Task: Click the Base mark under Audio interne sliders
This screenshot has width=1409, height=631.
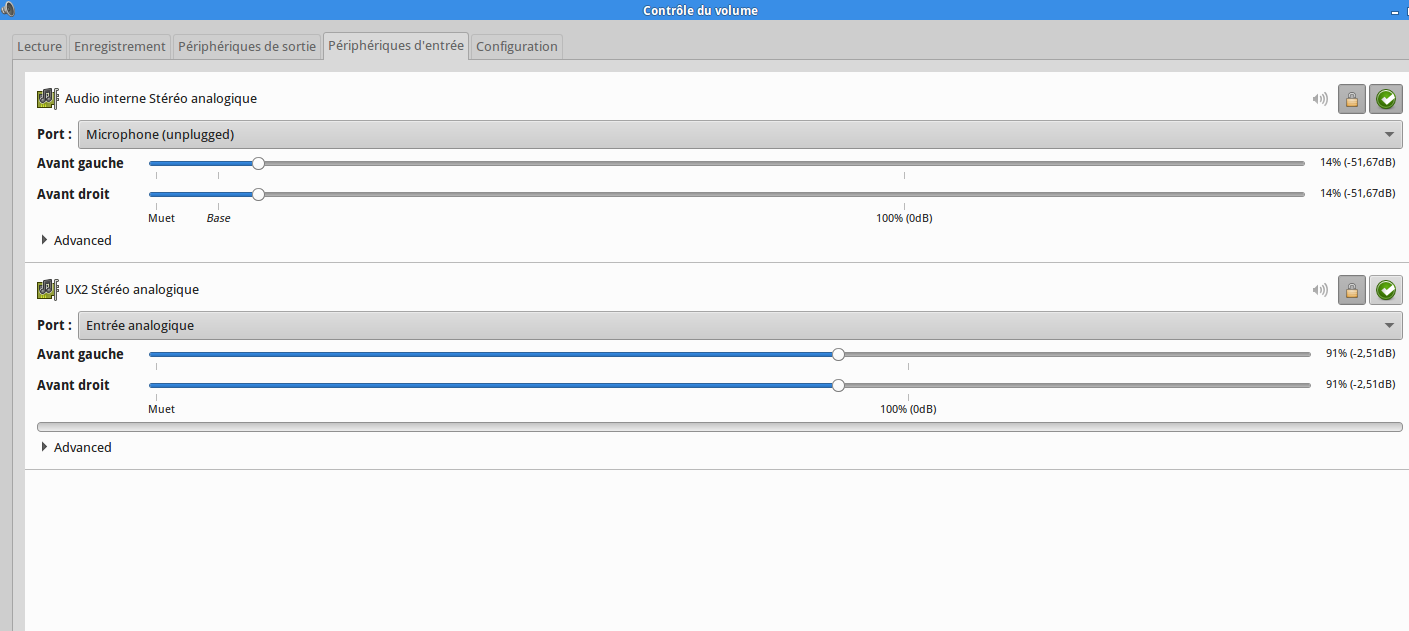Action: tap(218, 218)
